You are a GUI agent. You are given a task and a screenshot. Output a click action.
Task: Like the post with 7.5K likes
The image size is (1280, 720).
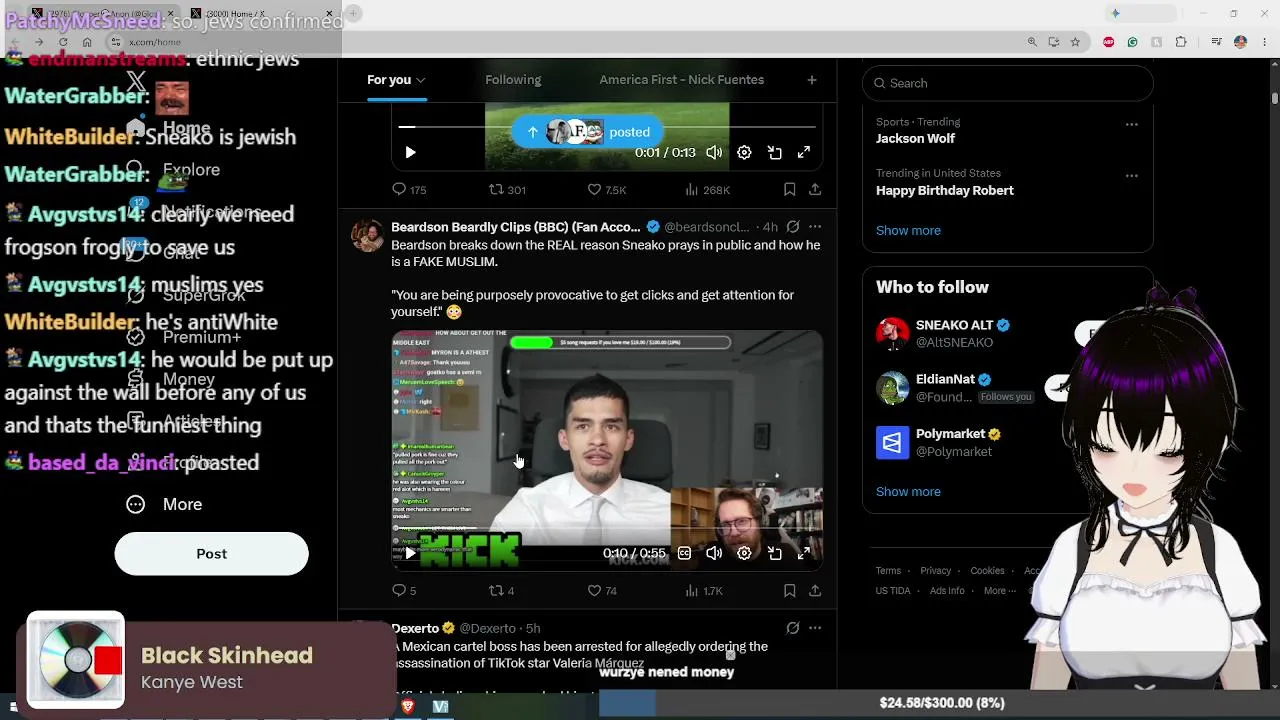pos(606,189)
